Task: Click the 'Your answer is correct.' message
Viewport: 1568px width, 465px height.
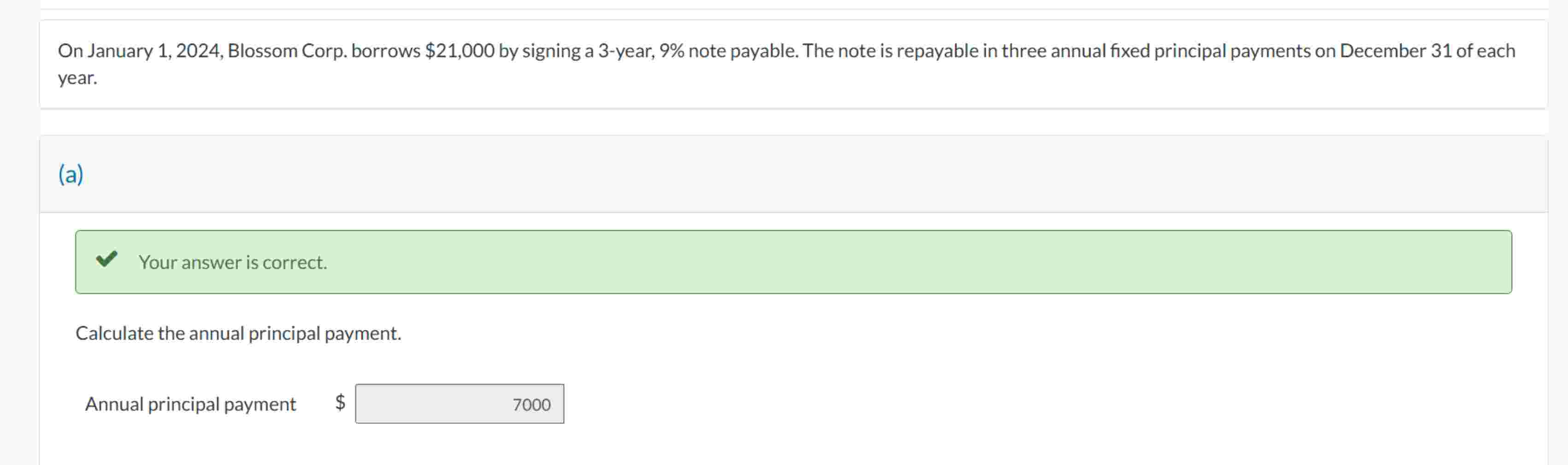Action: tap(233, 262)
